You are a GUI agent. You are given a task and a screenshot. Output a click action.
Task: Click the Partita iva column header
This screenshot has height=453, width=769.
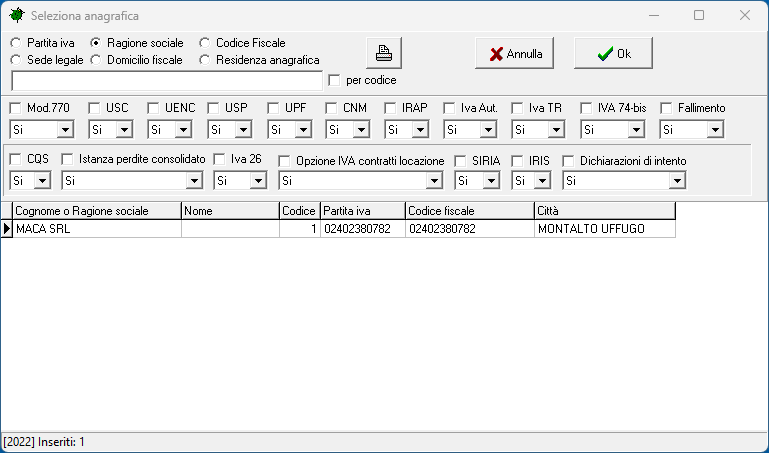coord(361,211)
